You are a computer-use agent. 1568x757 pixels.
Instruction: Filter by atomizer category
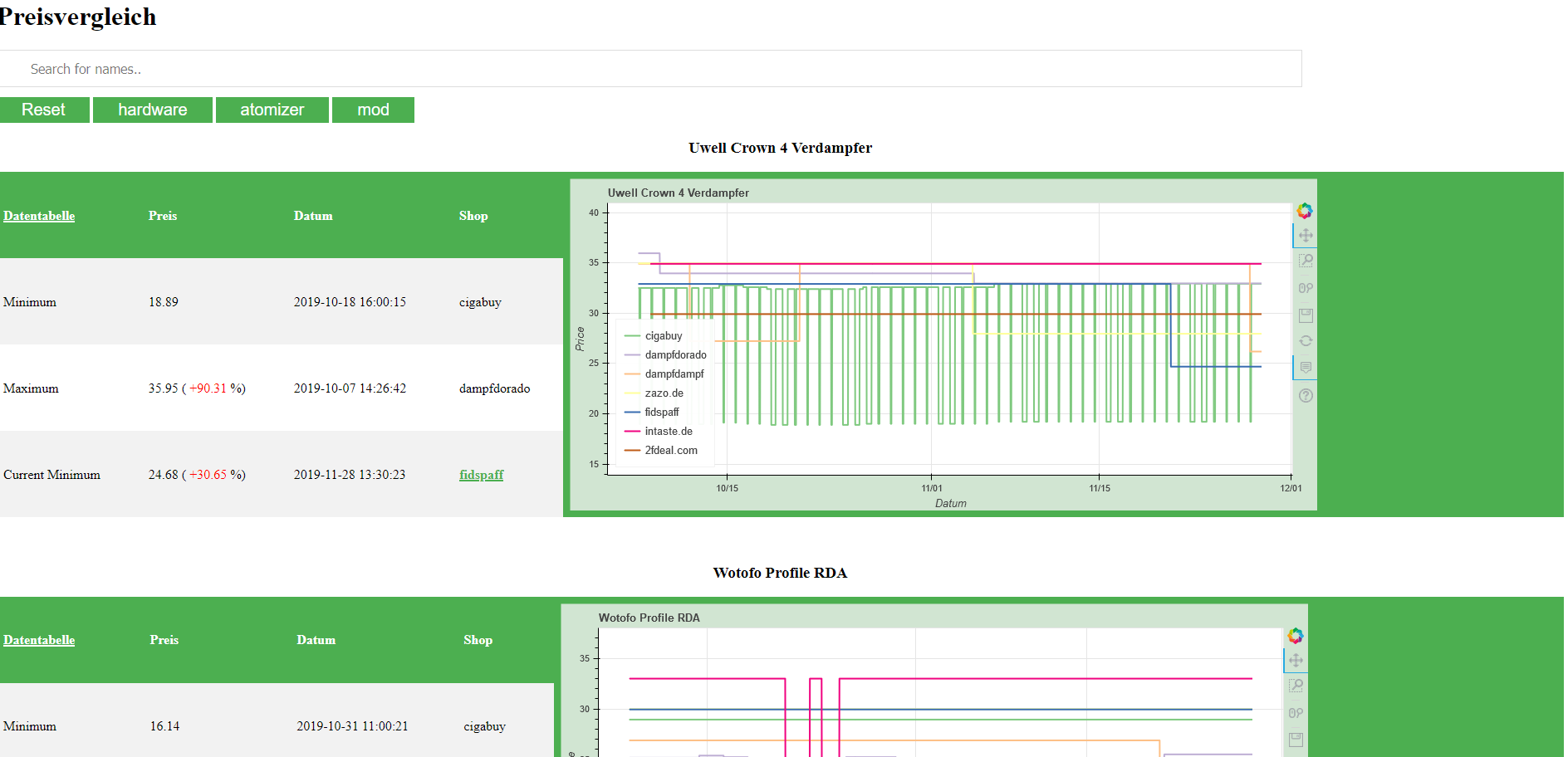272,110
